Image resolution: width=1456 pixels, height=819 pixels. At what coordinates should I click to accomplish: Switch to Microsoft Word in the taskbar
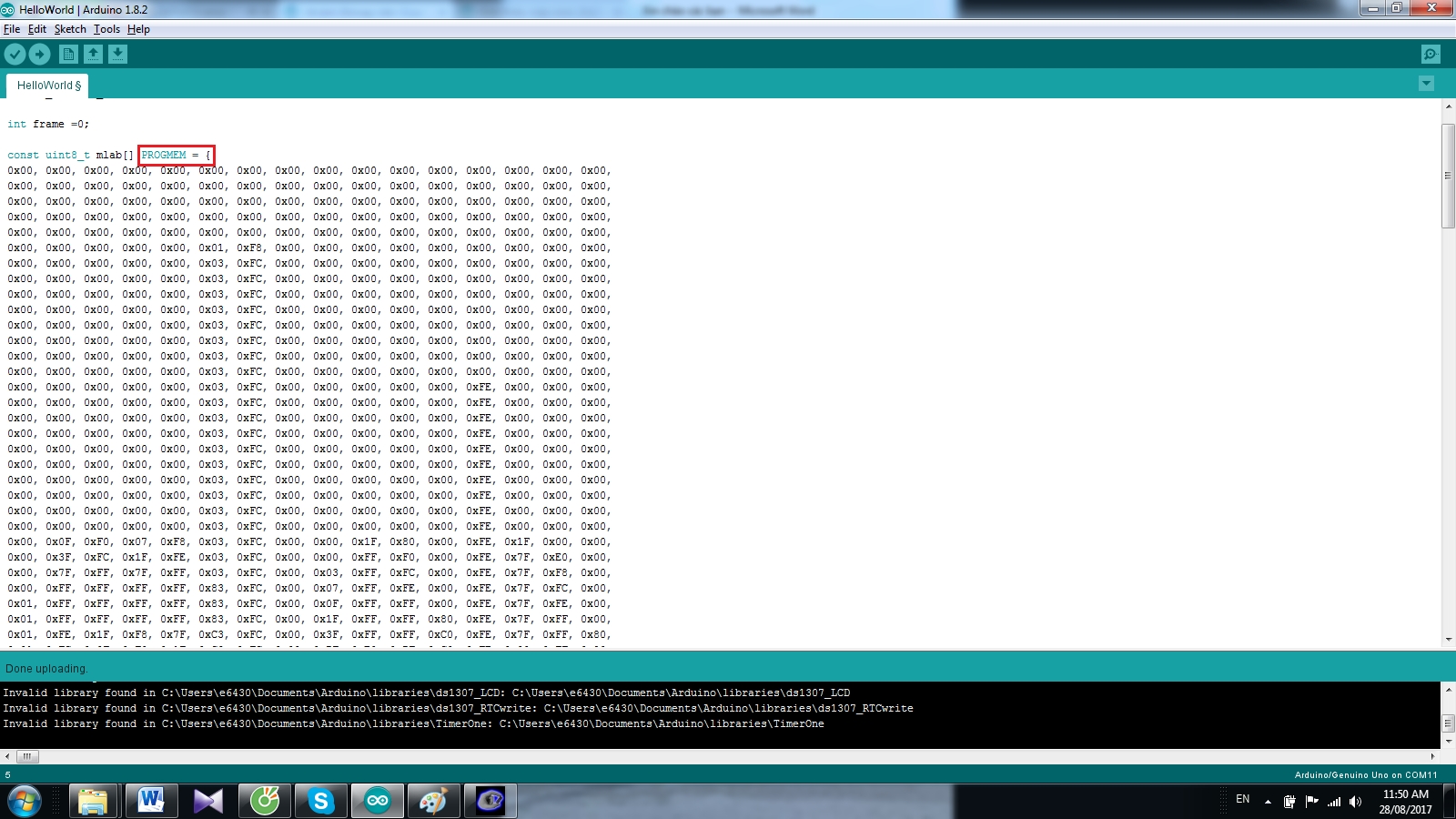click(x=150, y=802)
